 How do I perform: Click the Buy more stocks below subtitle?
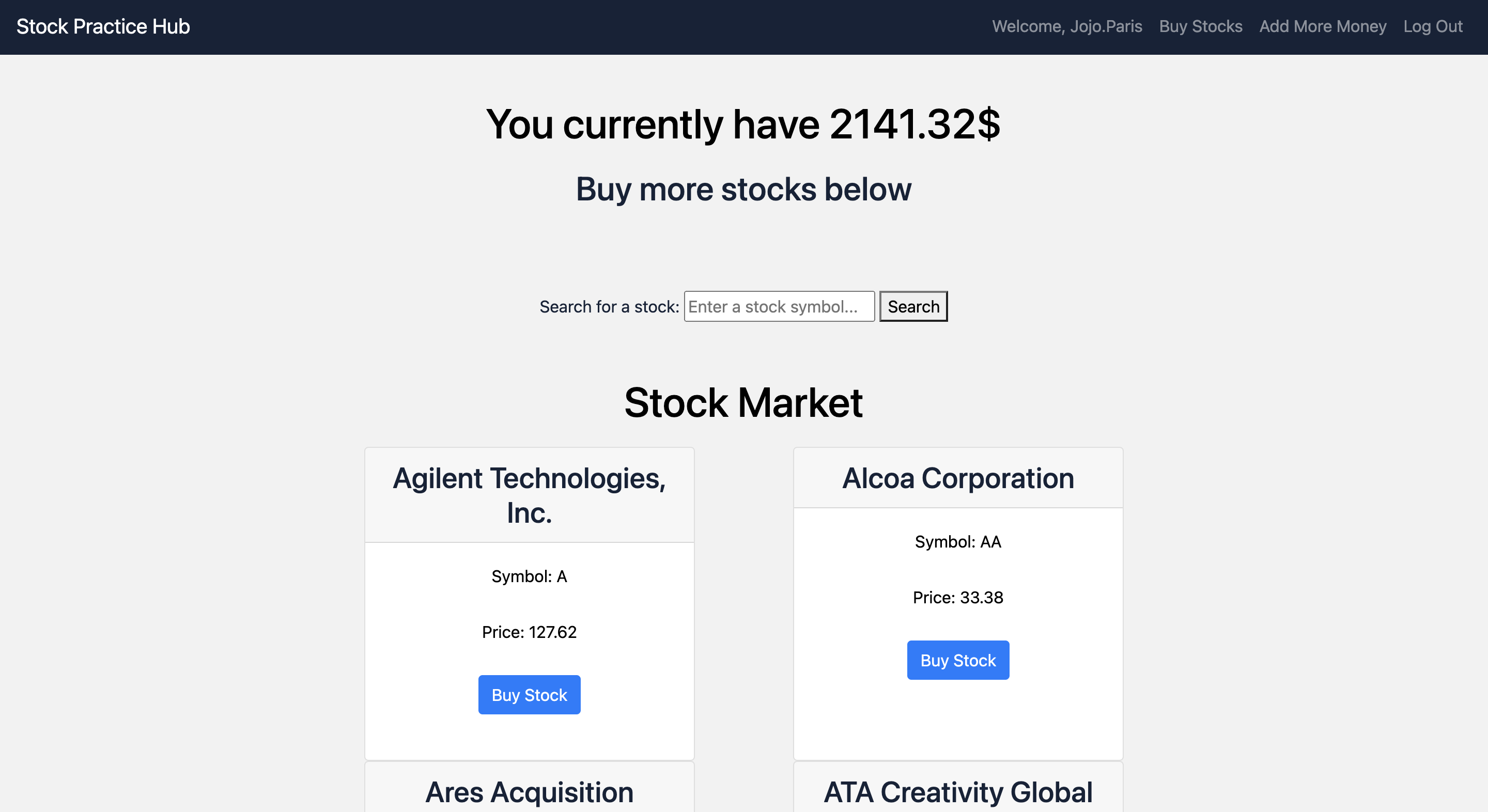click(744, 189)
